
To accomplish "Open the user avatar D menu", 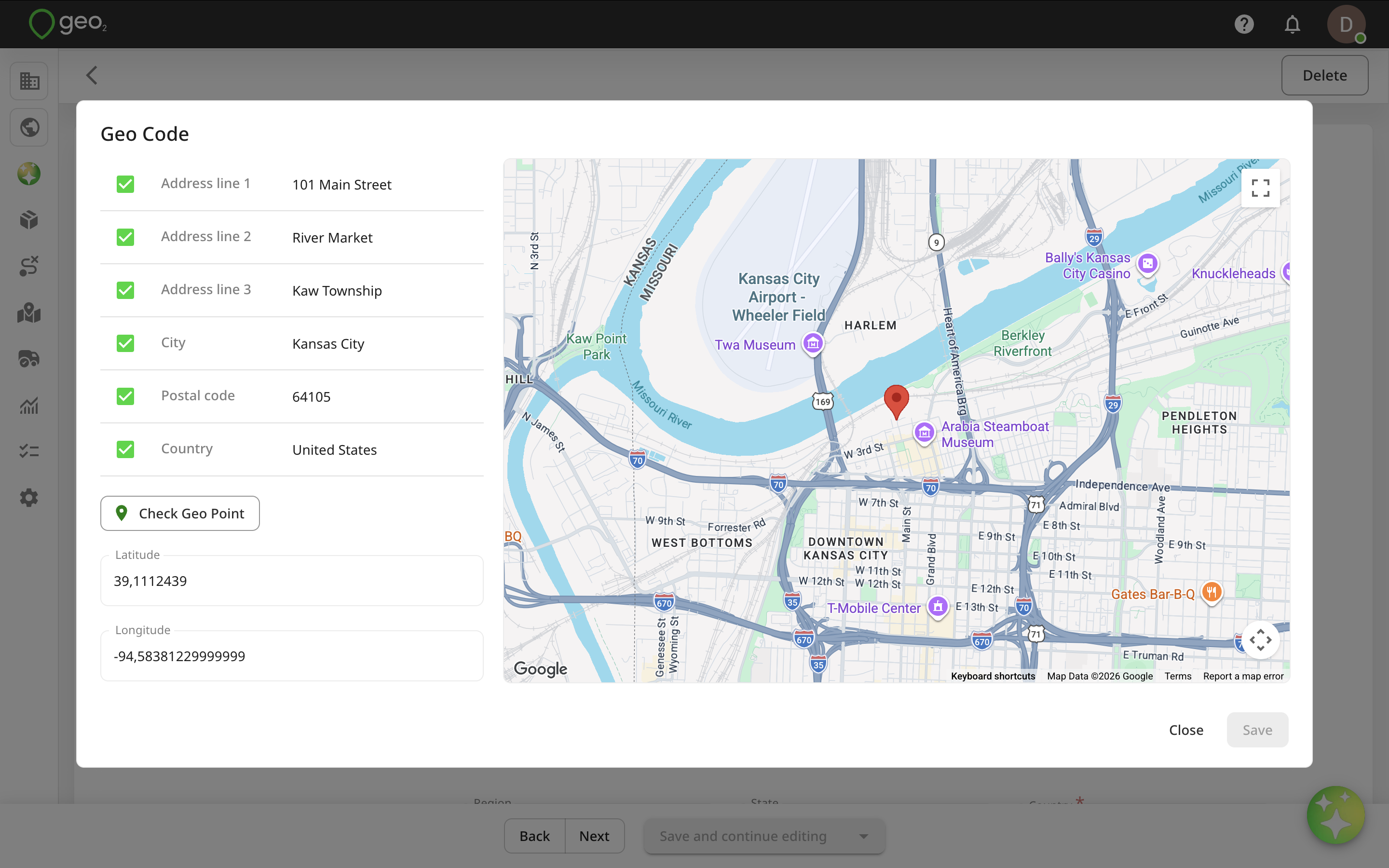I will point(1346,24).
